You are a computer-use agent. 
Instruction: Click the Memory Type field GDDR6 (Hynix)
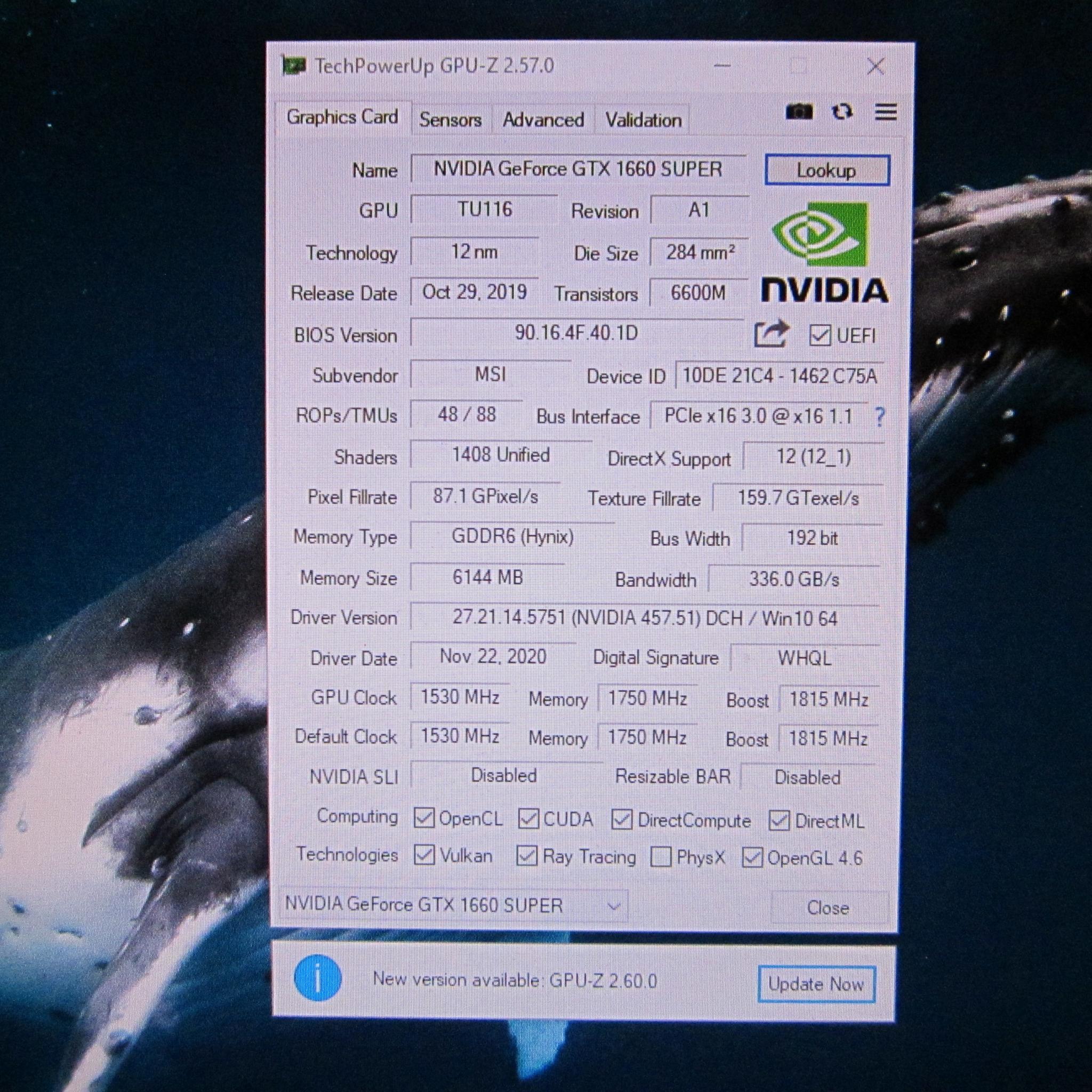pos(512,536)
